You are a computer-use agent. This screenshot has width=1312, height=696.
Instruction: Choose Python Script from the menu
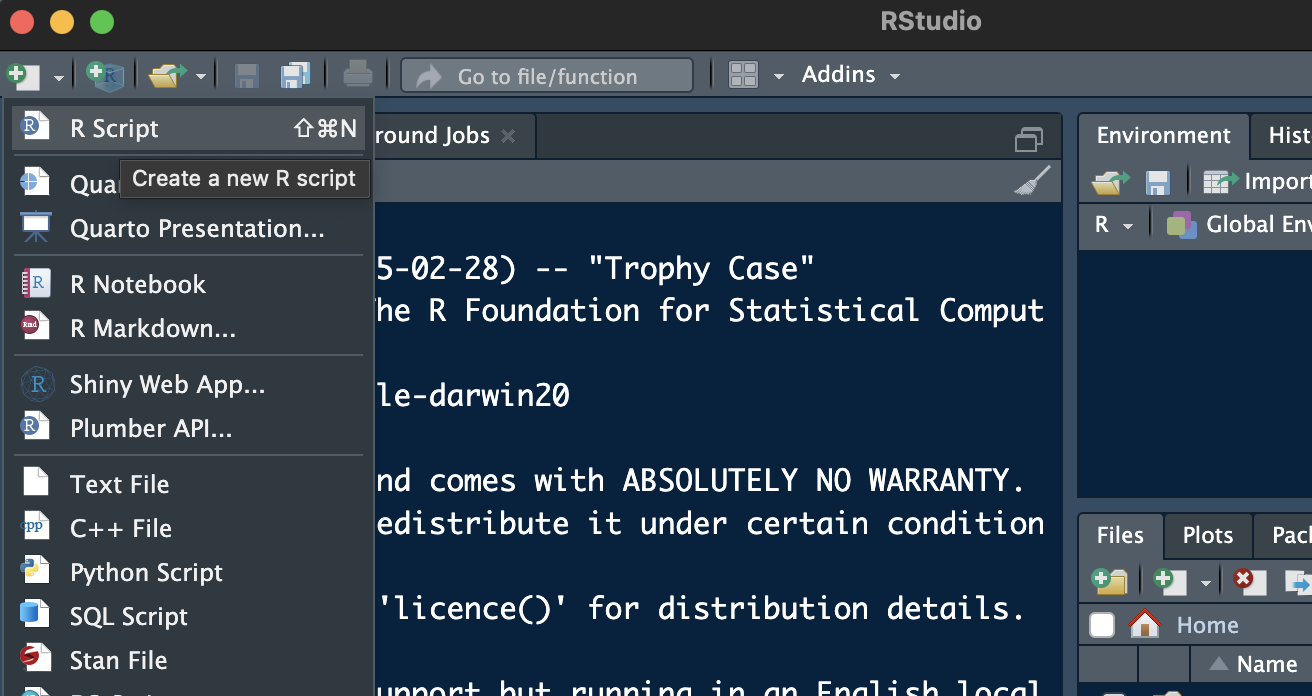(x=188, y=572)
